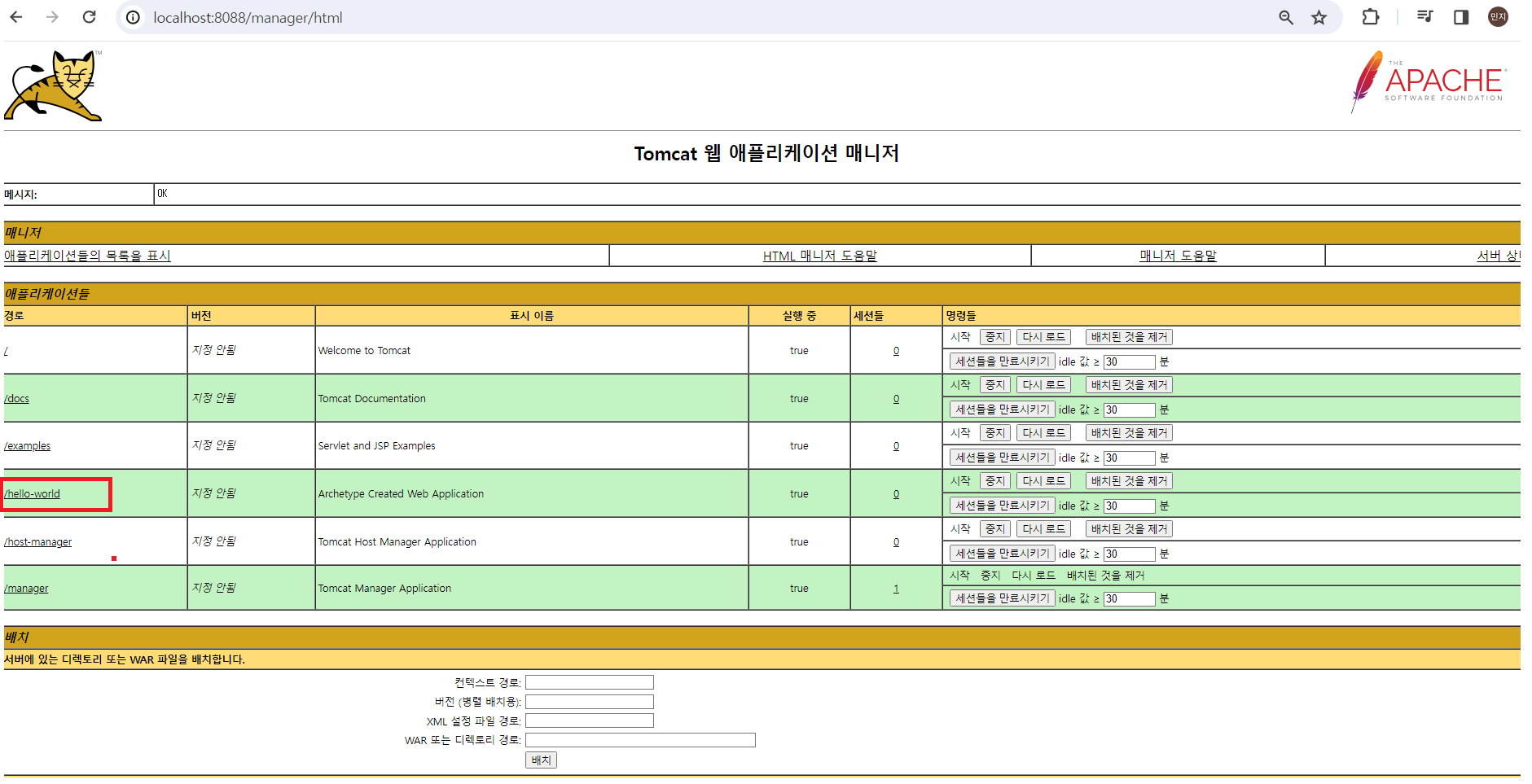Edit idle minutes field for /docs
The image size is (1532, 784).
[1129, 410]
